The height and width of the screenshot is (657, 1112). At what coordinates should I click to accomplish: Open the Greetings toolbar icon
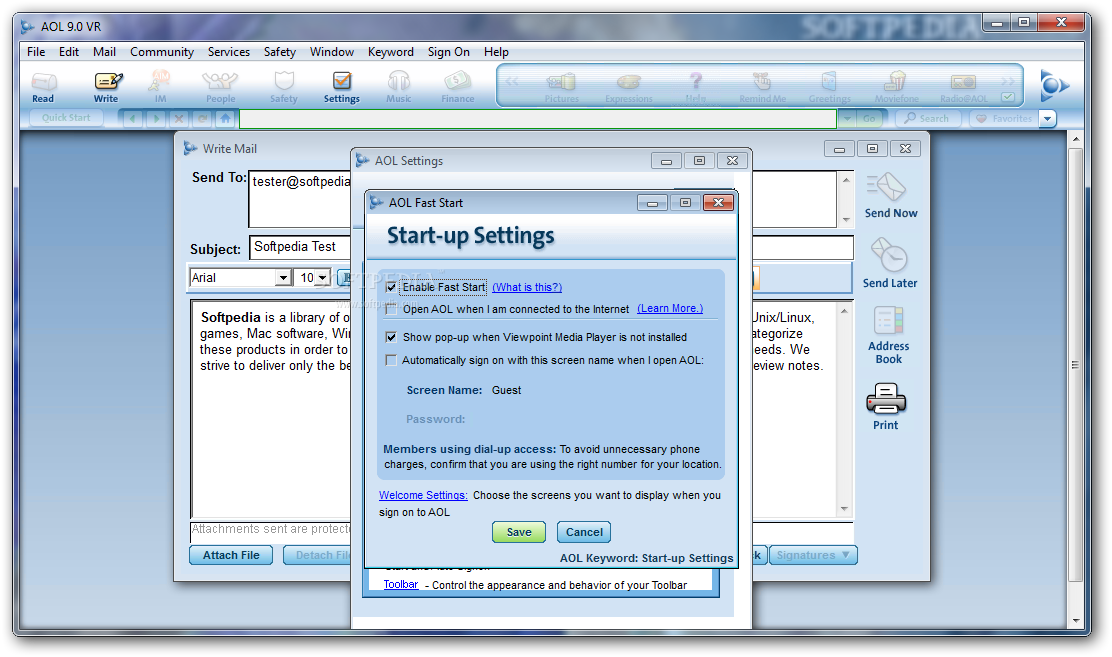pyautogui.click(x=830, y=88)
